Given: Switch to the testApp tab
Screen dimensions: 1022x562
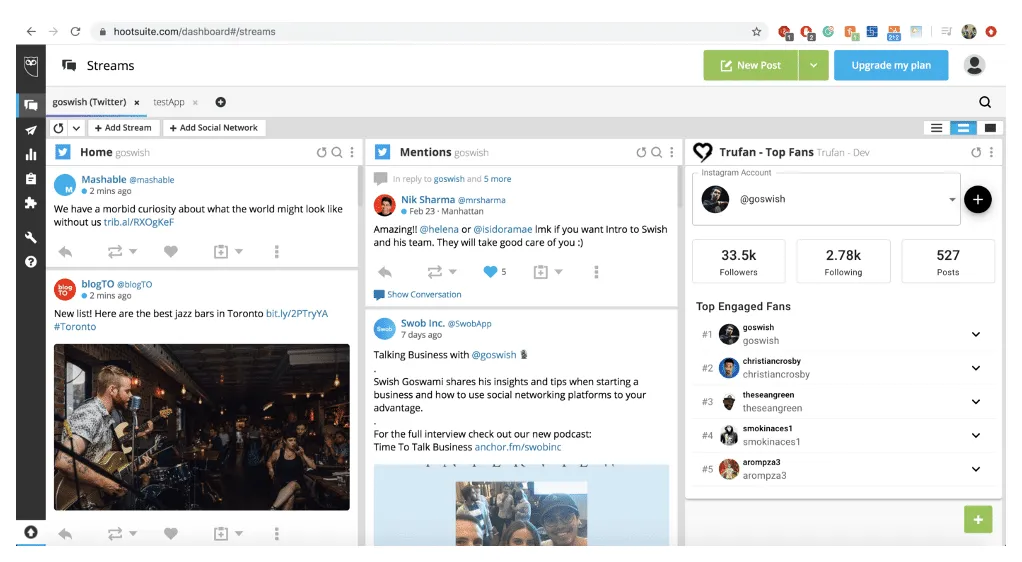Looking at the screenshot, I should click(x=169, y=102).
